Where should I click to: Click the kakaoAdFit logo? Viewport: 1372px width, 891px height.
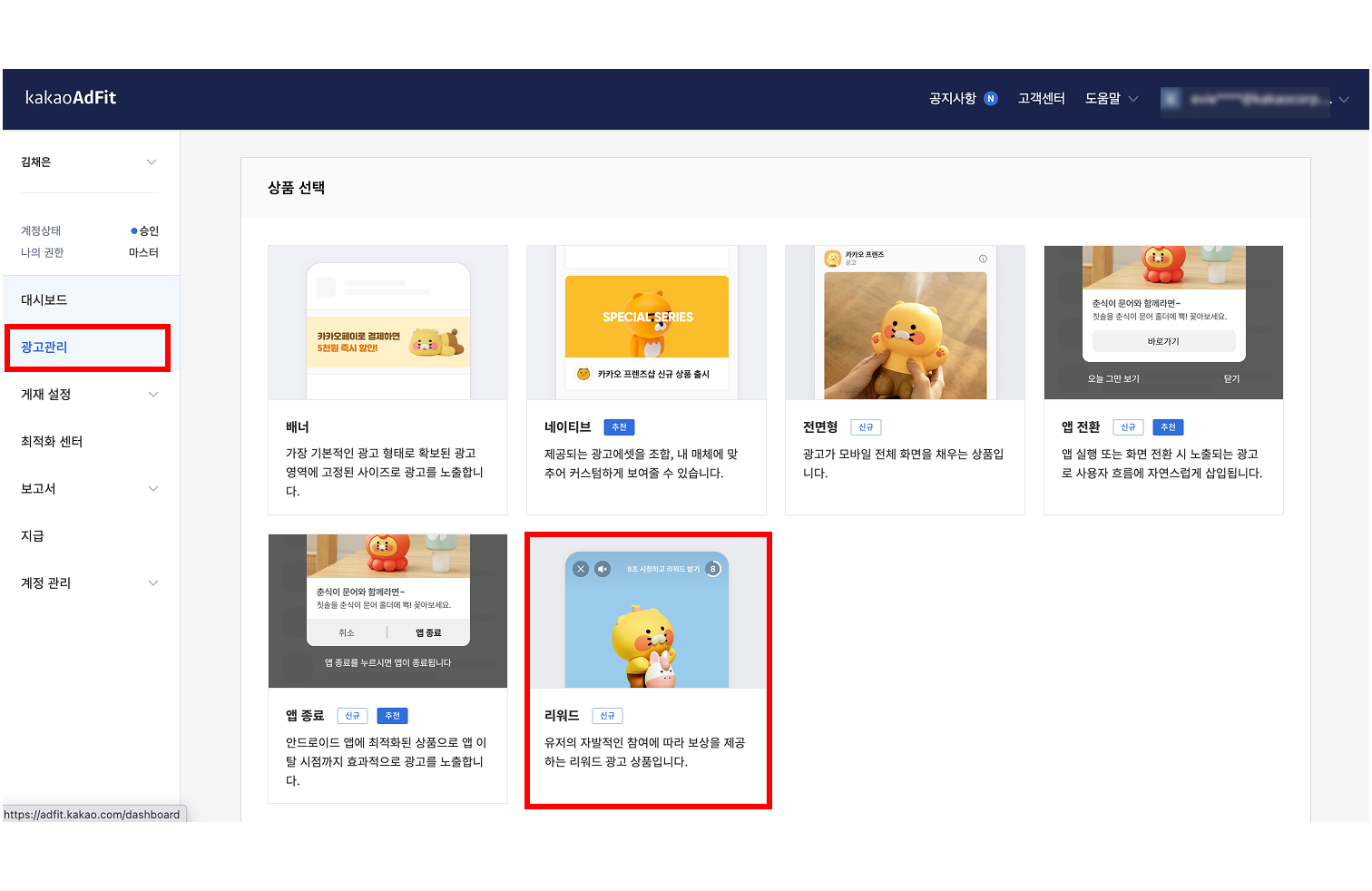pos(71,98)
